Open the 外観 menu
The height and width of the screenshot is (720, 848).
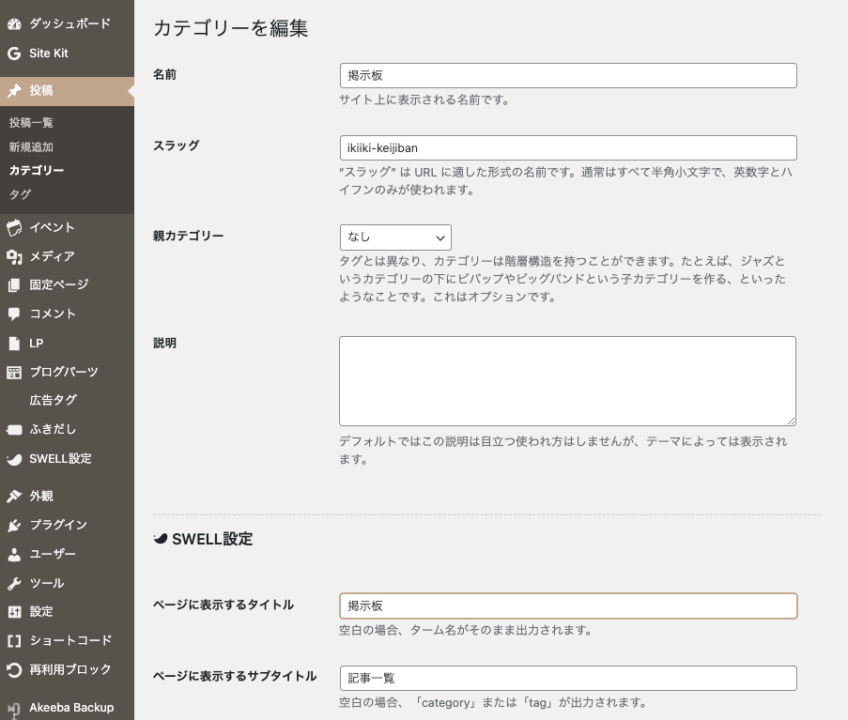click(x=67, y=496)
